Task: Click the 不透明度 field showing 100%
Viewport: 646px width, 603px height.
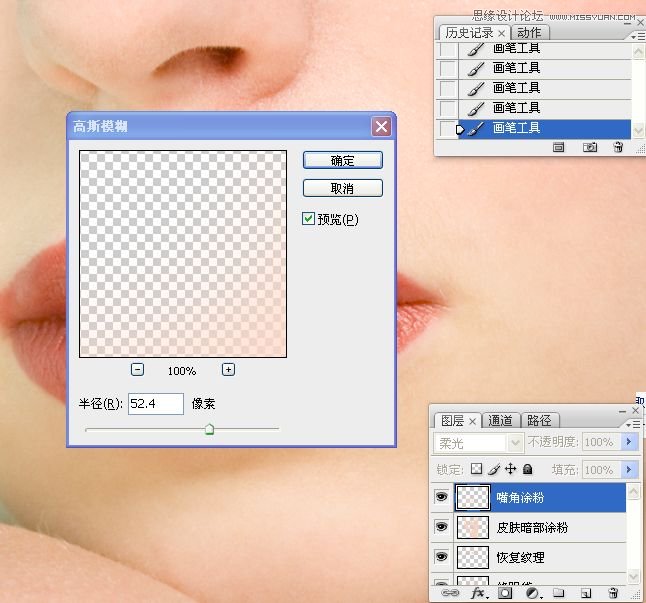Action: [x=602, y=442]
